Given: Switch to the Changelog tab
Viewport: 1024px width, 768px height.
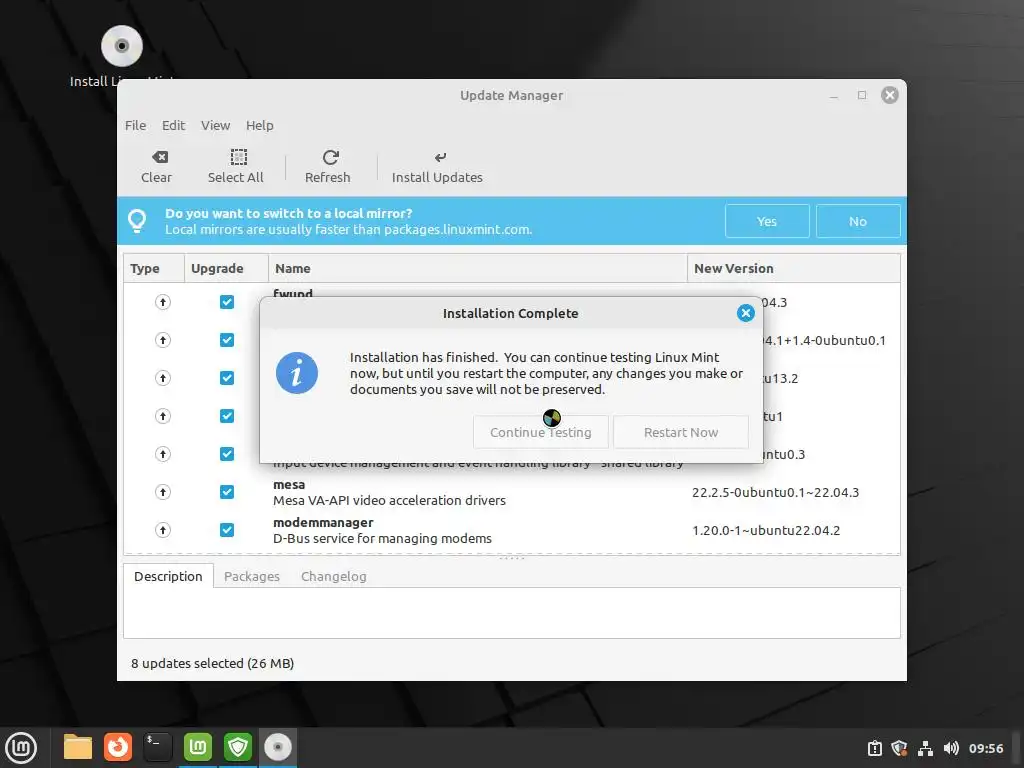Looking at the screenshot, I should click(334, 577).
